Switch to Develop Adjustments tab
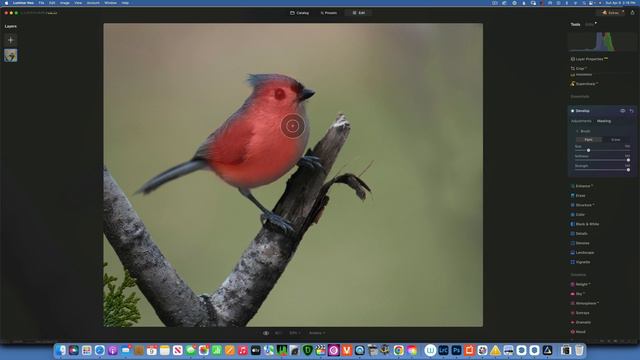Image resolution: width=640 pixels, height=360 pixels. [x=581, y=121]
